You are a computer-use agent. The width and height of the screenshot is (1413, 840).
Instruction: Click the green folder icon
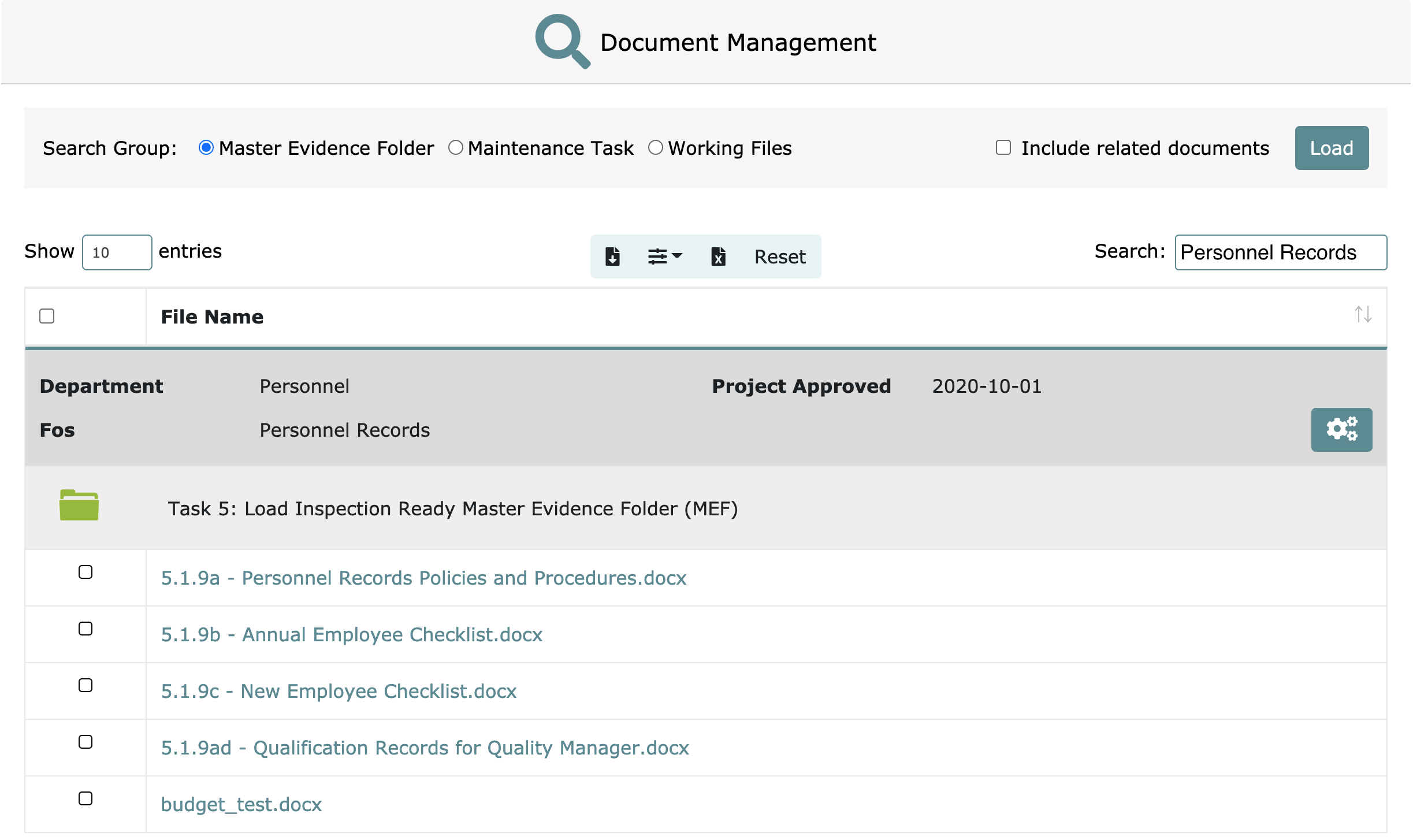point(79,506)
